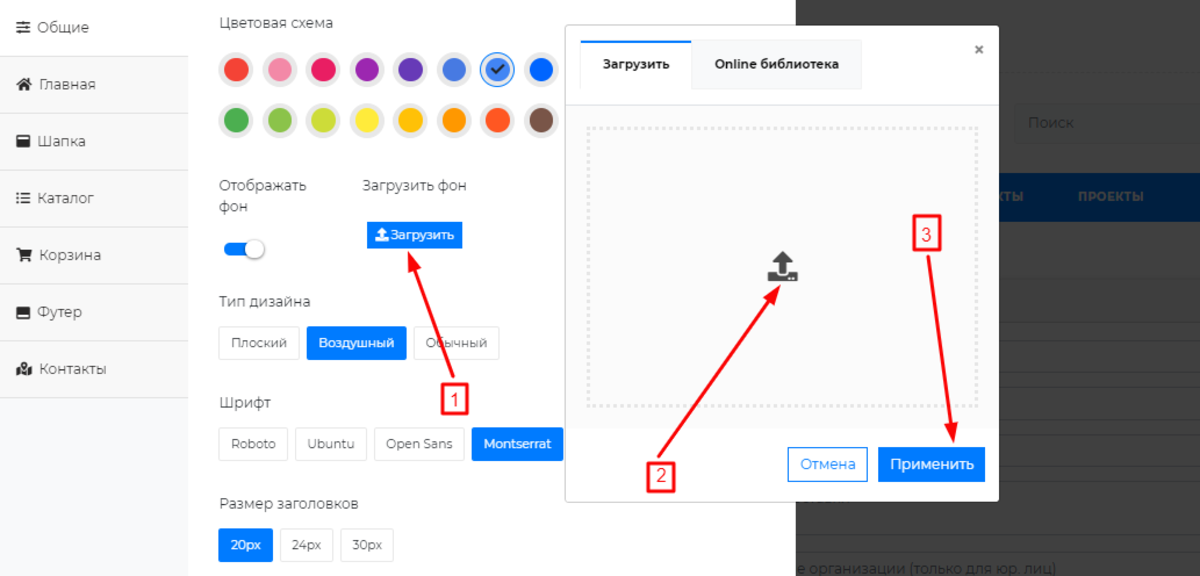This screenshot has width=1200, height=576.
Task: Click the Отмена button
Action: [x=827, y=464]
